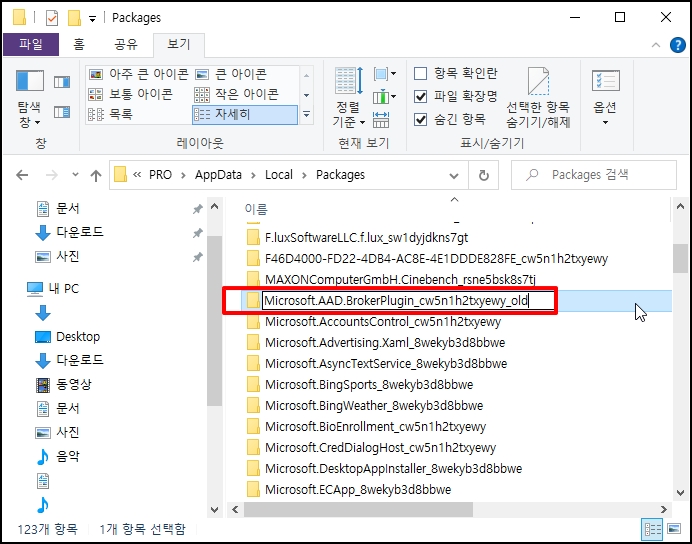Select Microsoft.AccountsControl_cw5n1h2txyewy folder
Viewport: 692px width, 544px height.
(374, 322)
